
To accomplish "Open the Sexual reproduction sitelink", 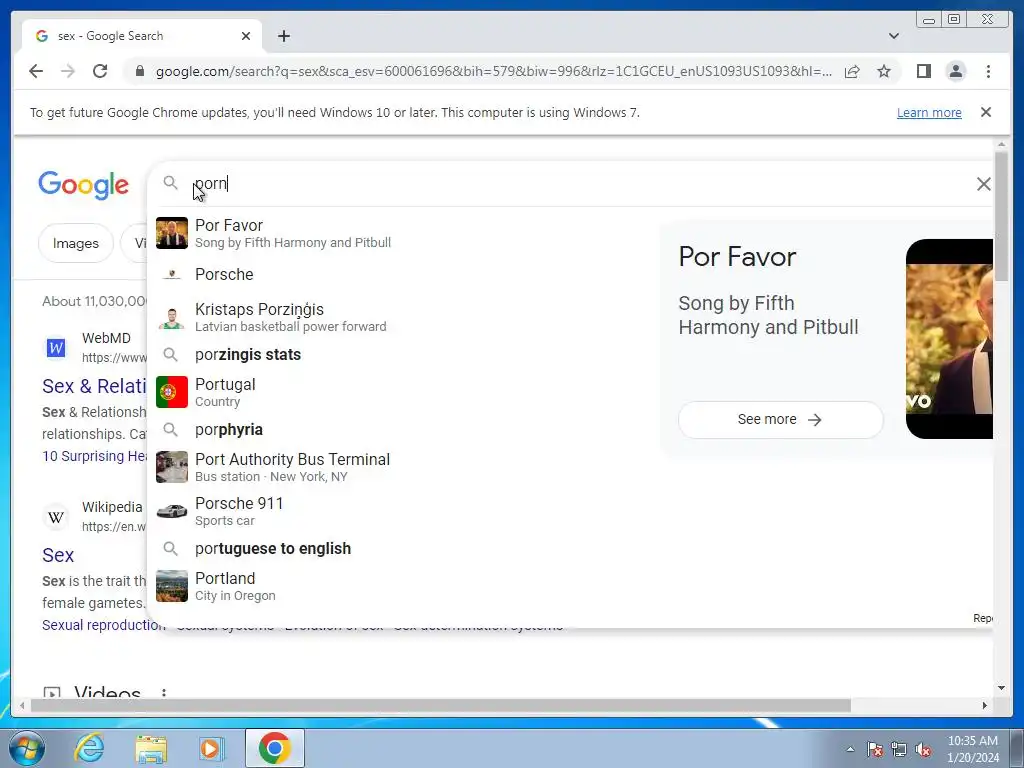I will coord(104,625).
